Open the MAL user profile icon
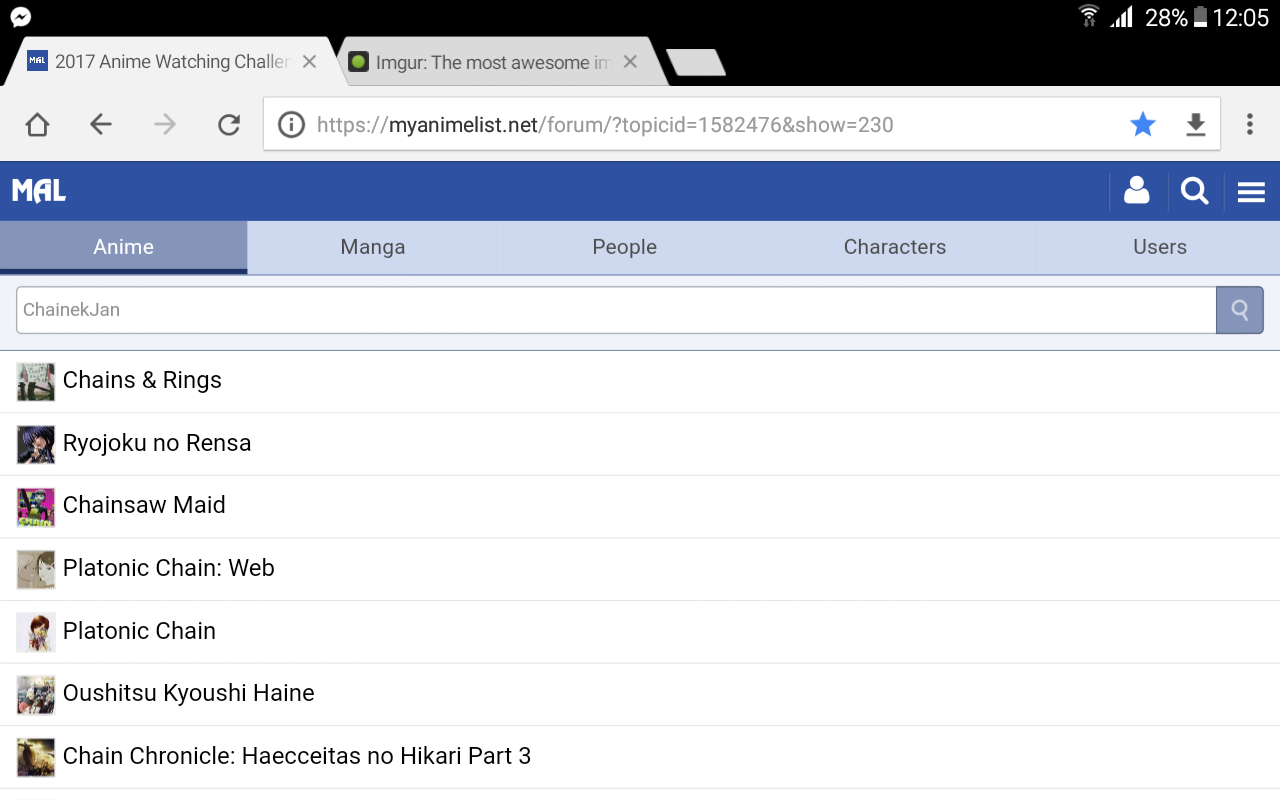The height and width of the screenshot is (800, 1280). [1137, 191]
